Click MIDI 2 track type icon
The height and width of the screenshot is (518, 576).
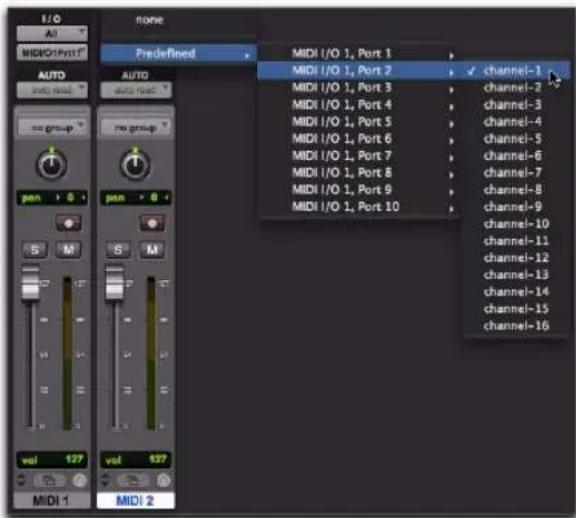point(133,480)
